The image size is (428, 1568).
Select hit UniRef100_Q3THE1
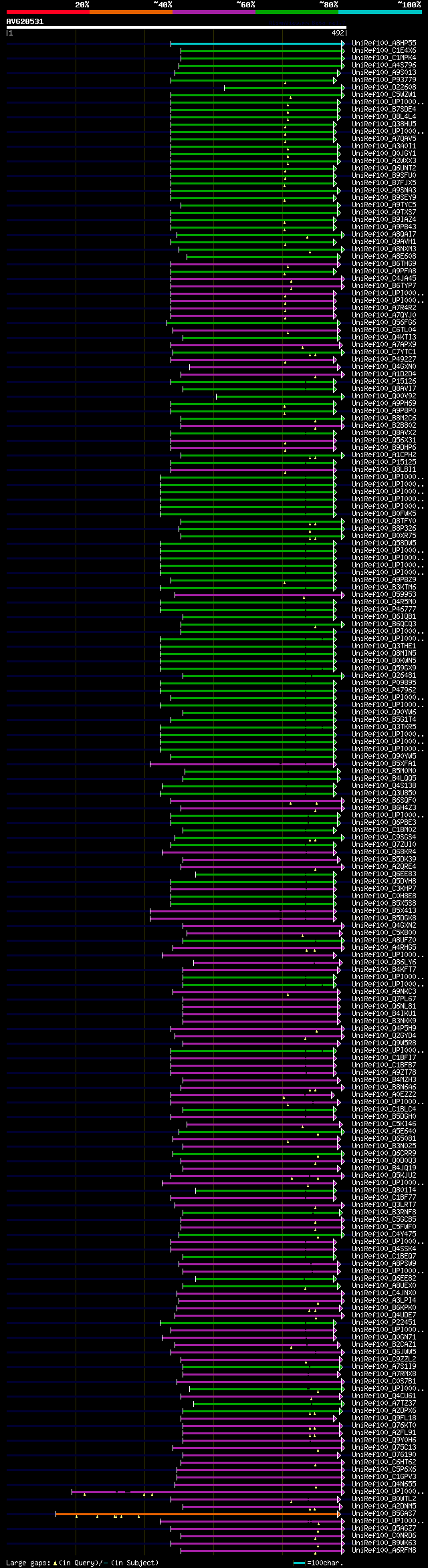coord(384,646)
